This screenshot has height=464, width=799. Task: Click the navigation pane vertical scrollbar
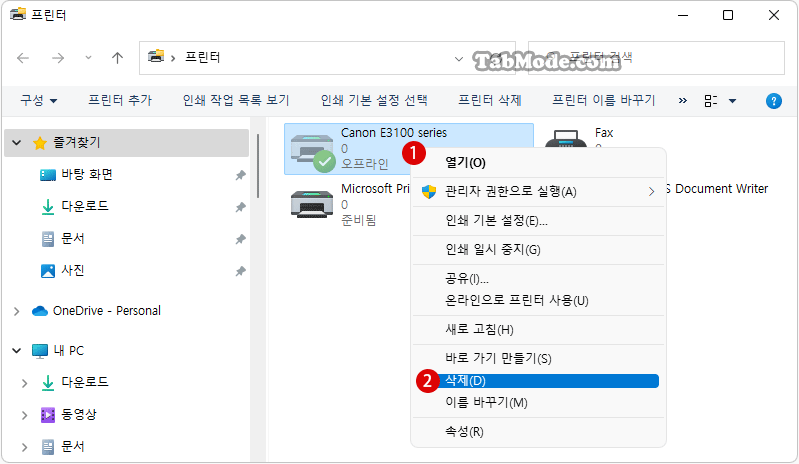pos(258,166)
